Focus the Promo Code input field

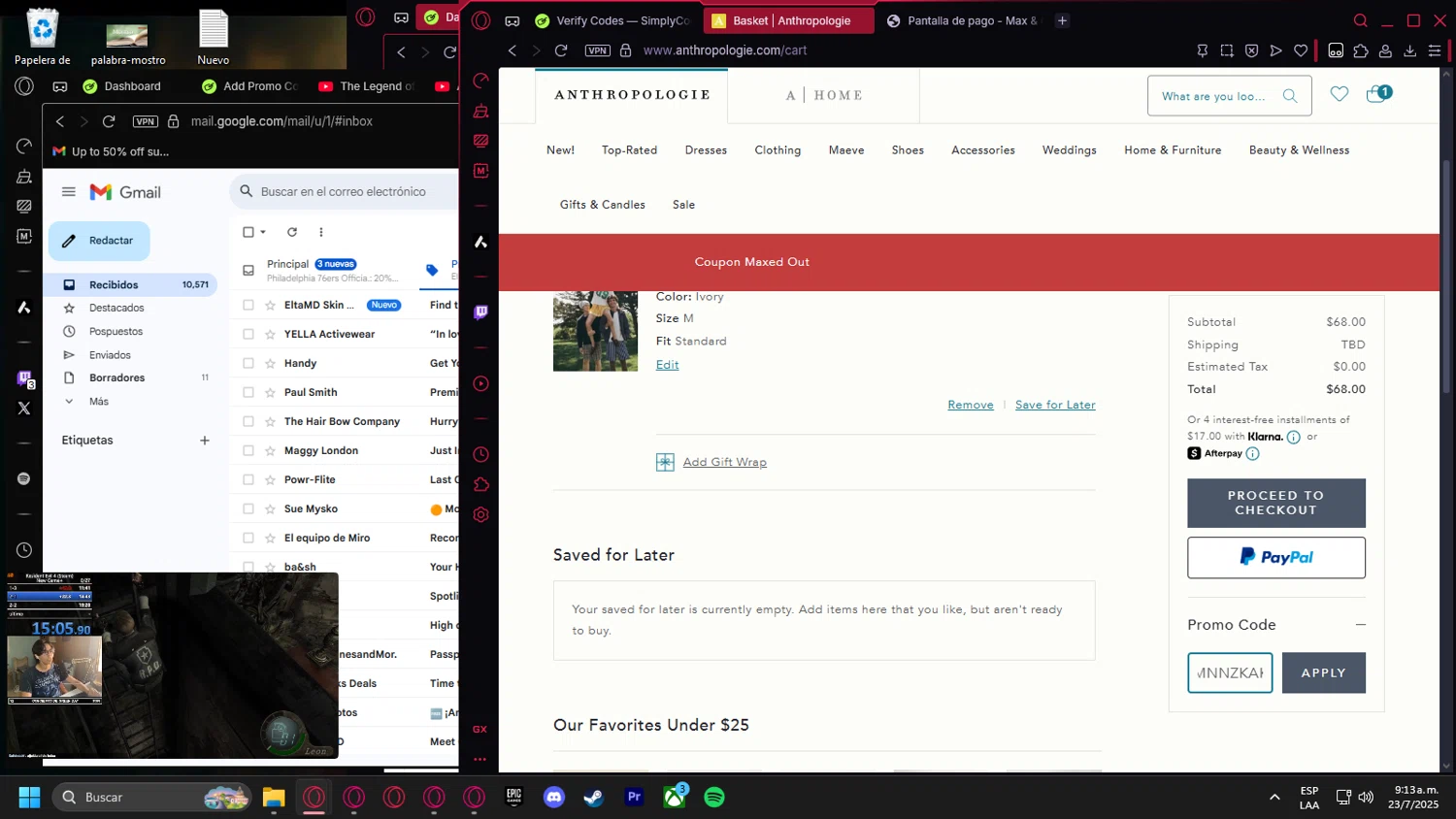(x=1230, y=672)
